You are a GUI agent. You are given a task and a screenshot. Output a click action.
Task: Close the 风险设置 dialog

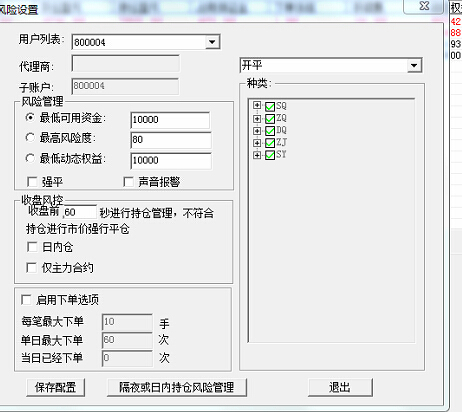[424, 6]
